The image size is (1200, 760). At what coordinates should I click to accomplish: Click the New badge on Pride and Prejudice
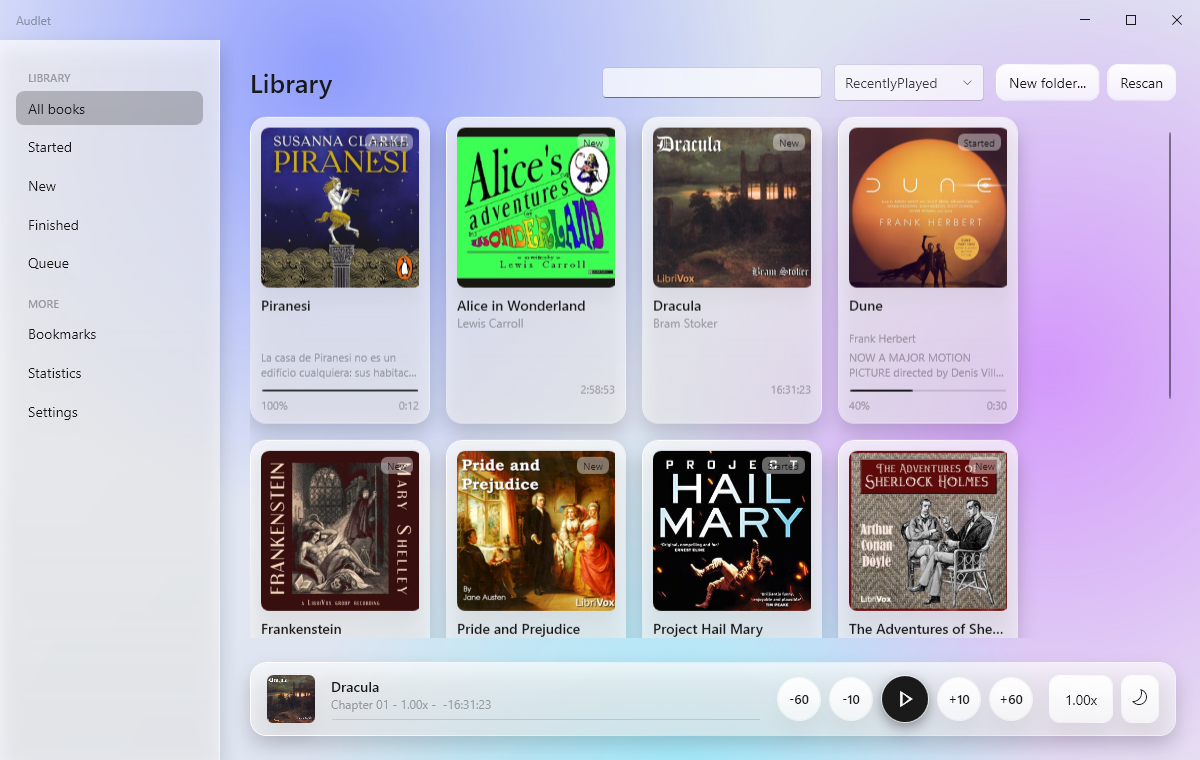click(x=593, y=466)
